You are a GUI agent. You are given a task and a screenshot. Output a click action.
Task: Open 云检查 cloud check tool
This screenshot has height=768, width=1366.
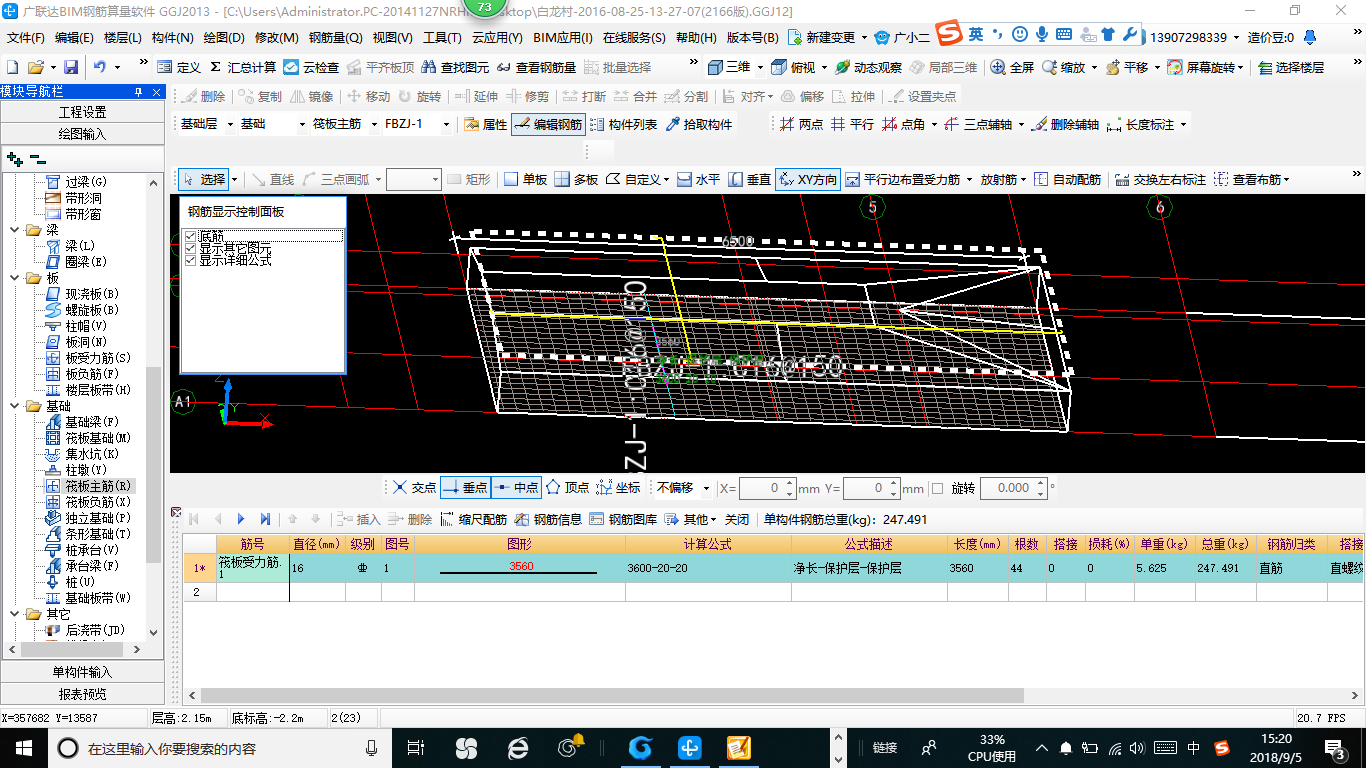pyautogui.click(x=311, y=67)
